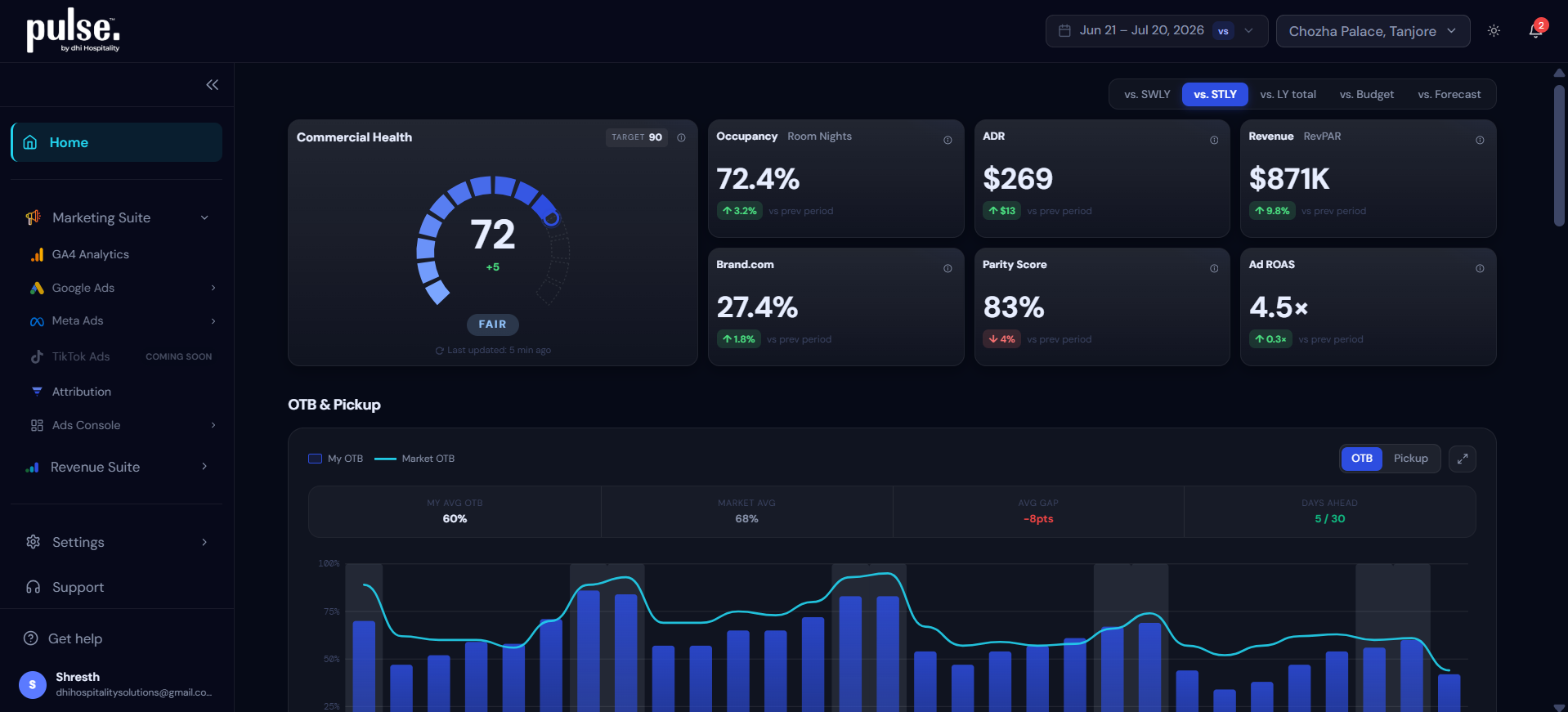Expand the Ads Console submenu arrow

[x=213, y=425]
